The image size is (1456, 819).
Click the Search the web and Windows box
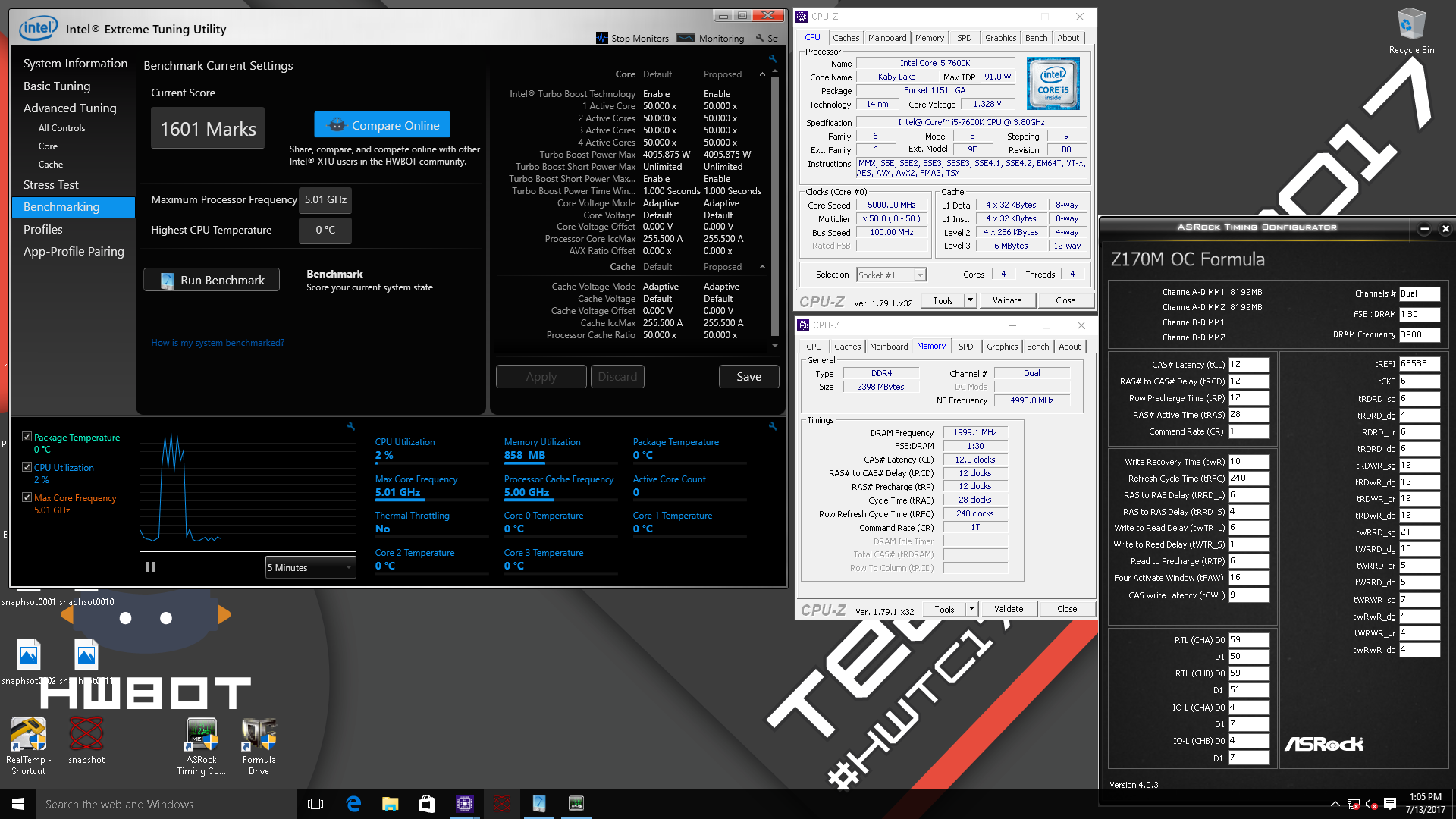[166, 804]
